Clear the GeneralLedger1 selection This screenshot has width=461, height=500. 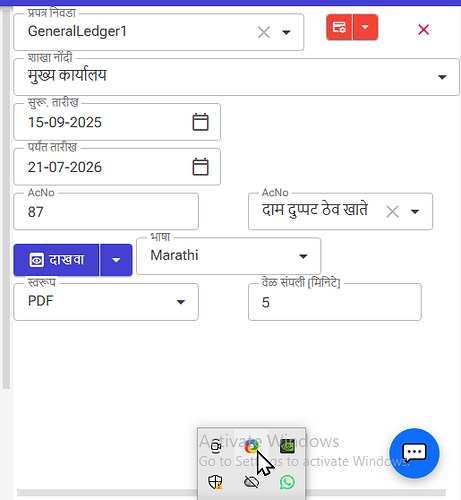coord(264,32)
